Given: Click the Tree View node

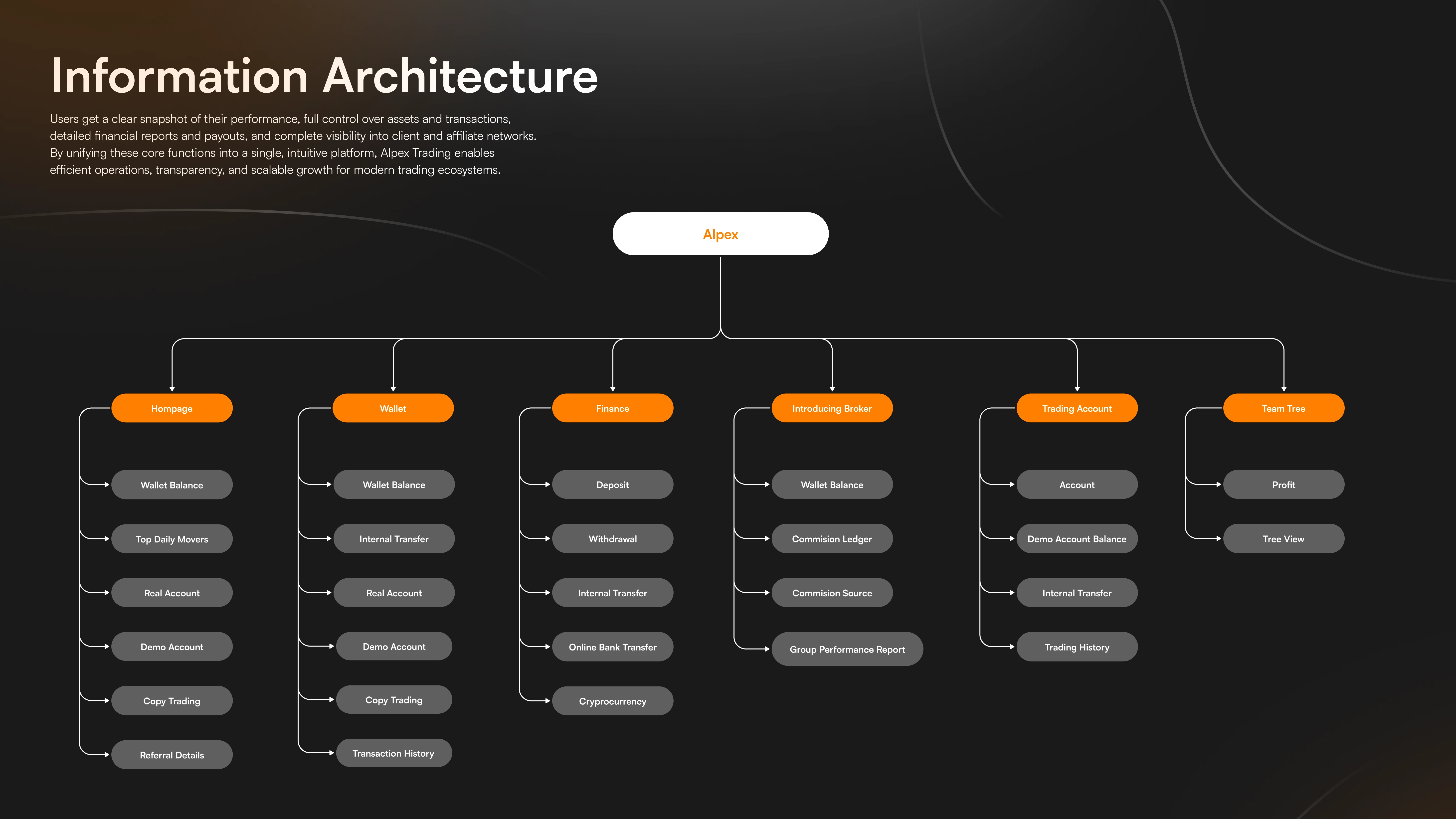Looking at the screenshot, I should (x=1283, y=539).
